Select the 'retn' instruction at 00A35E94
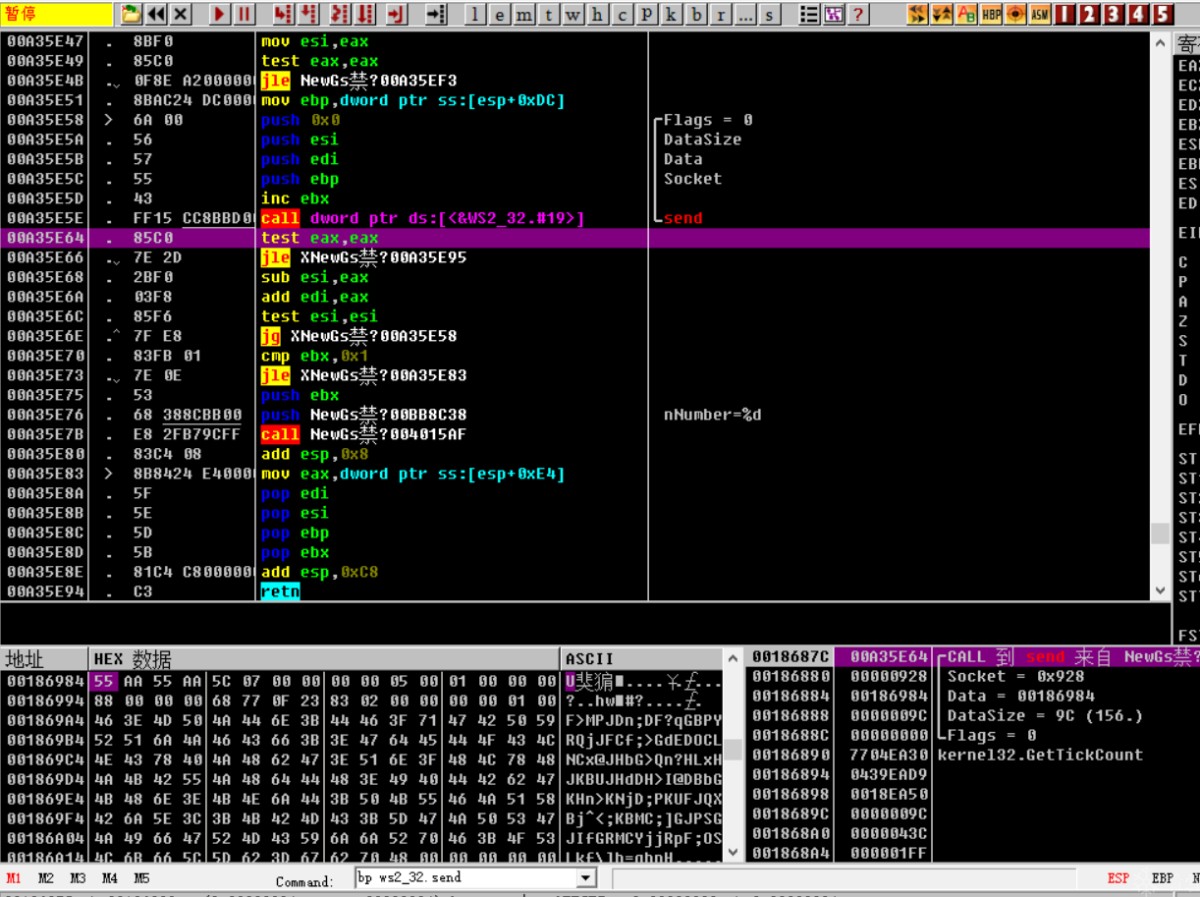The height and width of the screenshot is (897, 1200). 280,592
